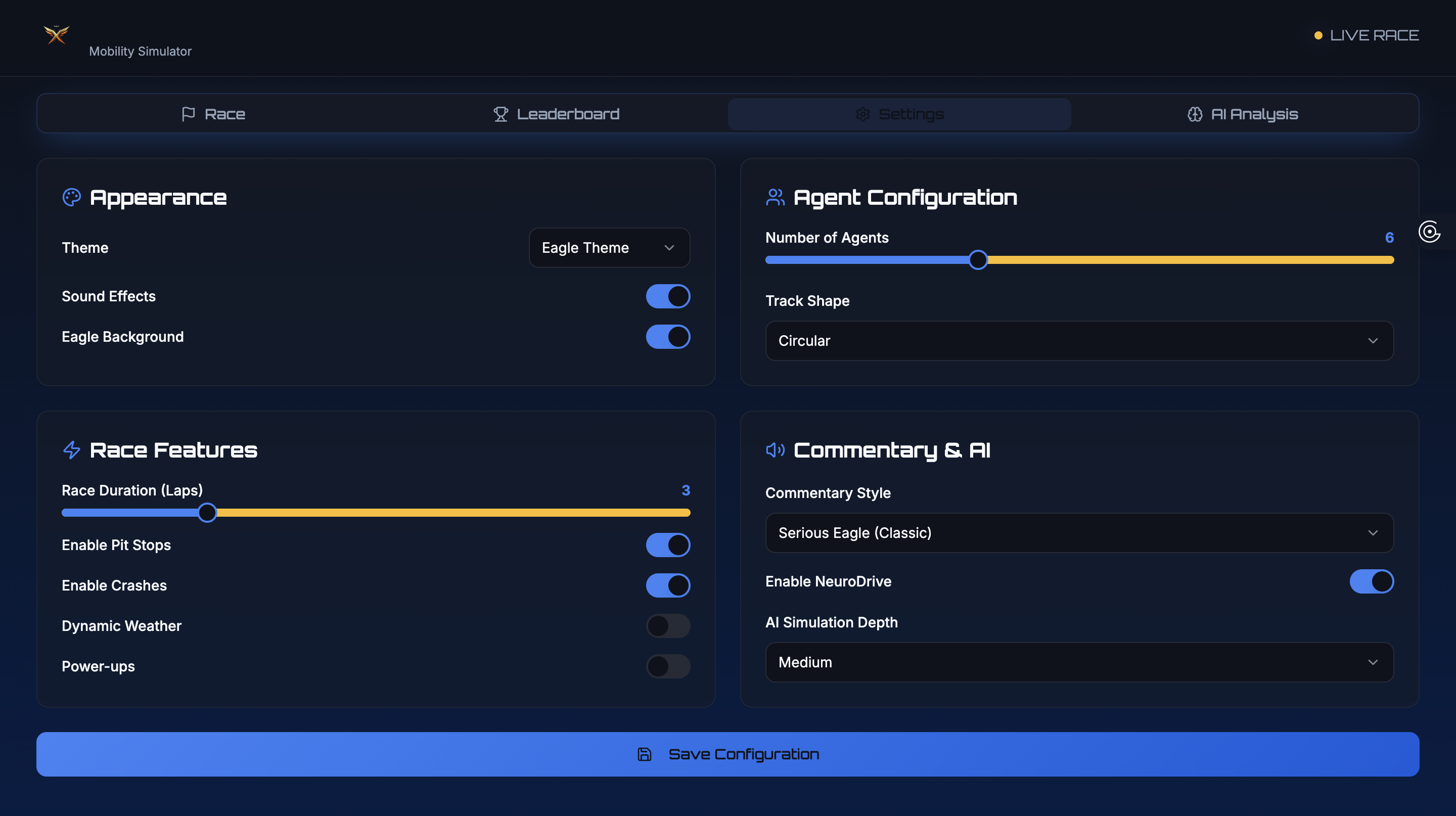Click the Number of Agents slider handle
Viewport: 1456px width, 816px height.
click(x=978, y=260)
